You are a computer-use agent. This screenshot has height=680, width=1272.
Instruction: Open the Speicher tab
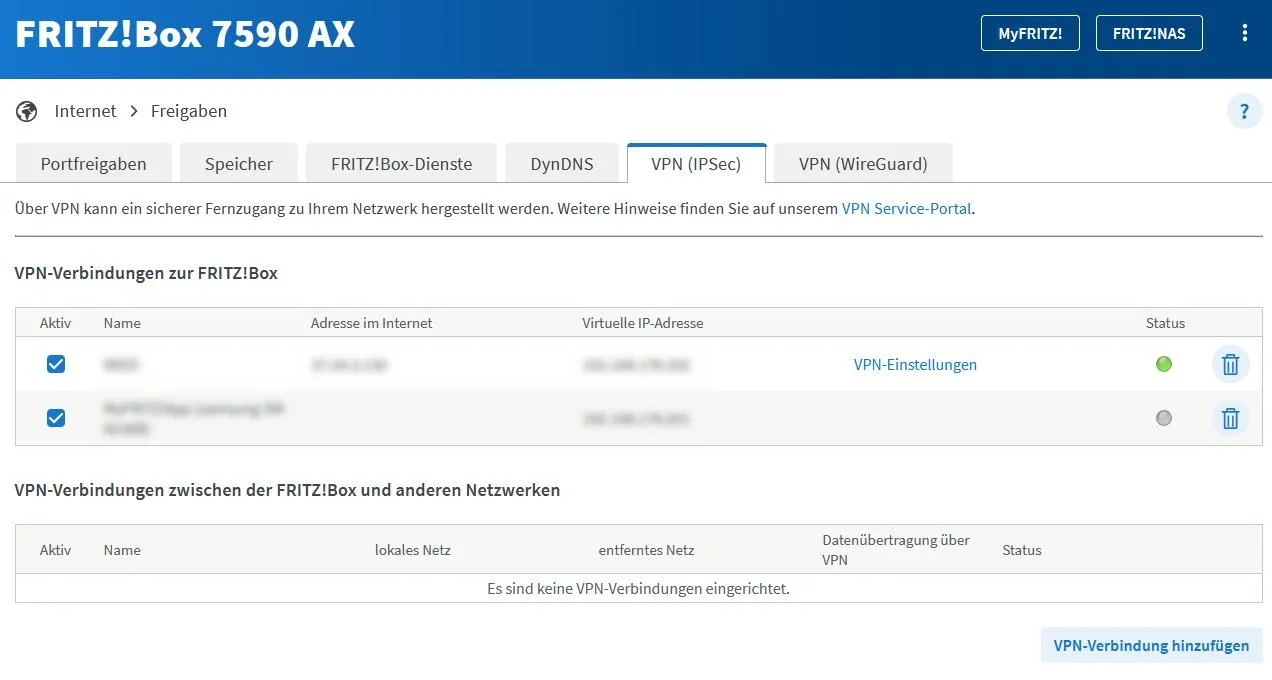[x=239, y=164]
